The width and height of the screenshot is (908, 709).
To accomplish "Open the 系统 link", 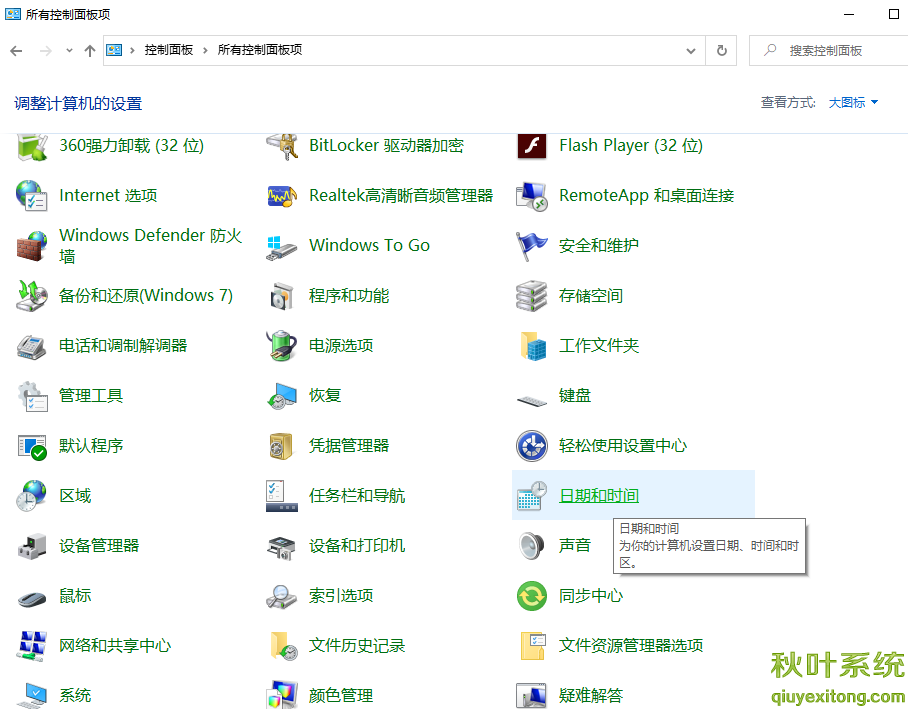I will (75, 695).
